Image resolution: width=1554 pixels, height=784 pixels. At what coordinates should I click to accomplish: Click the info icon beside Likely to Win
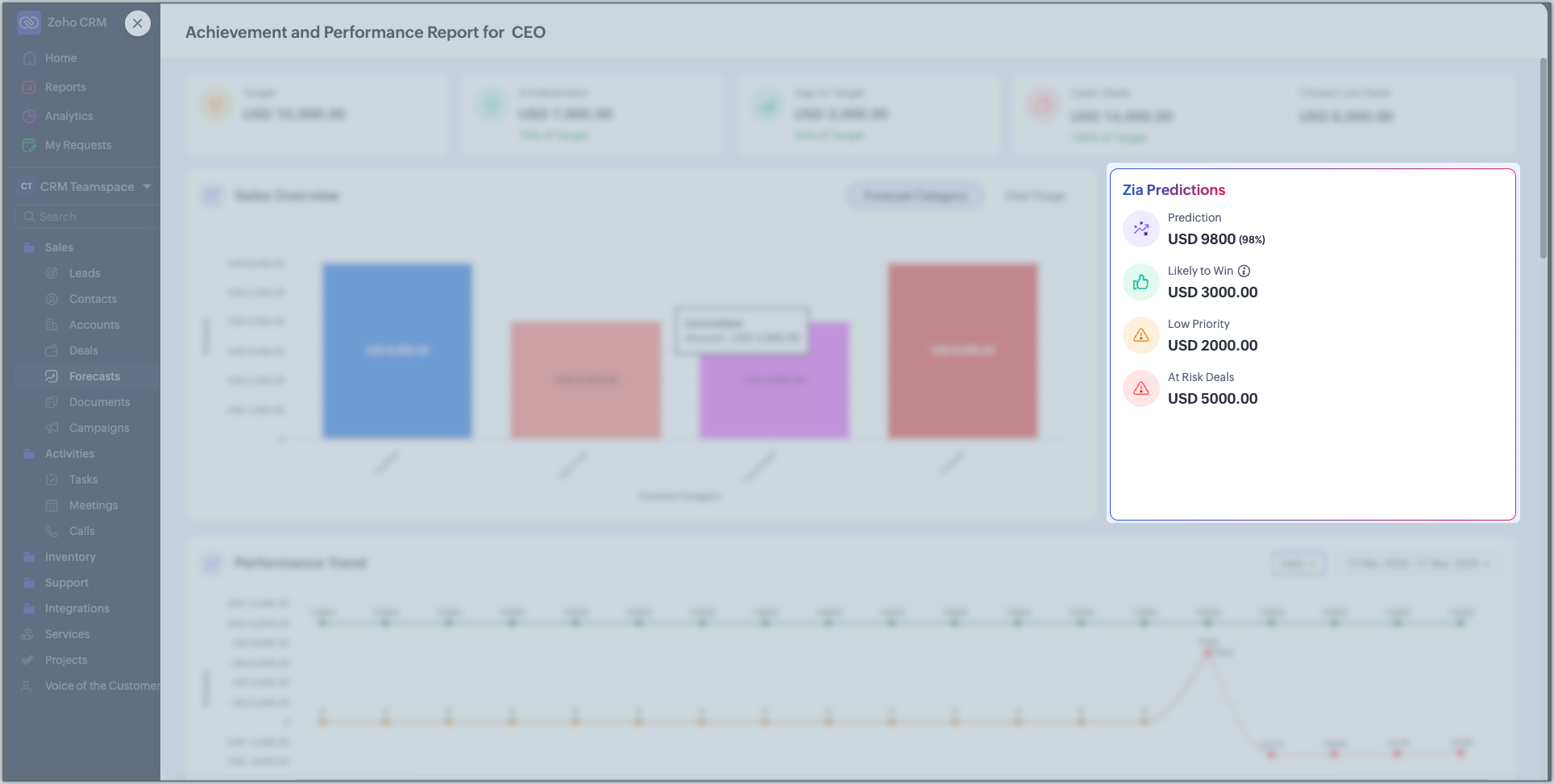(1244, 271)
